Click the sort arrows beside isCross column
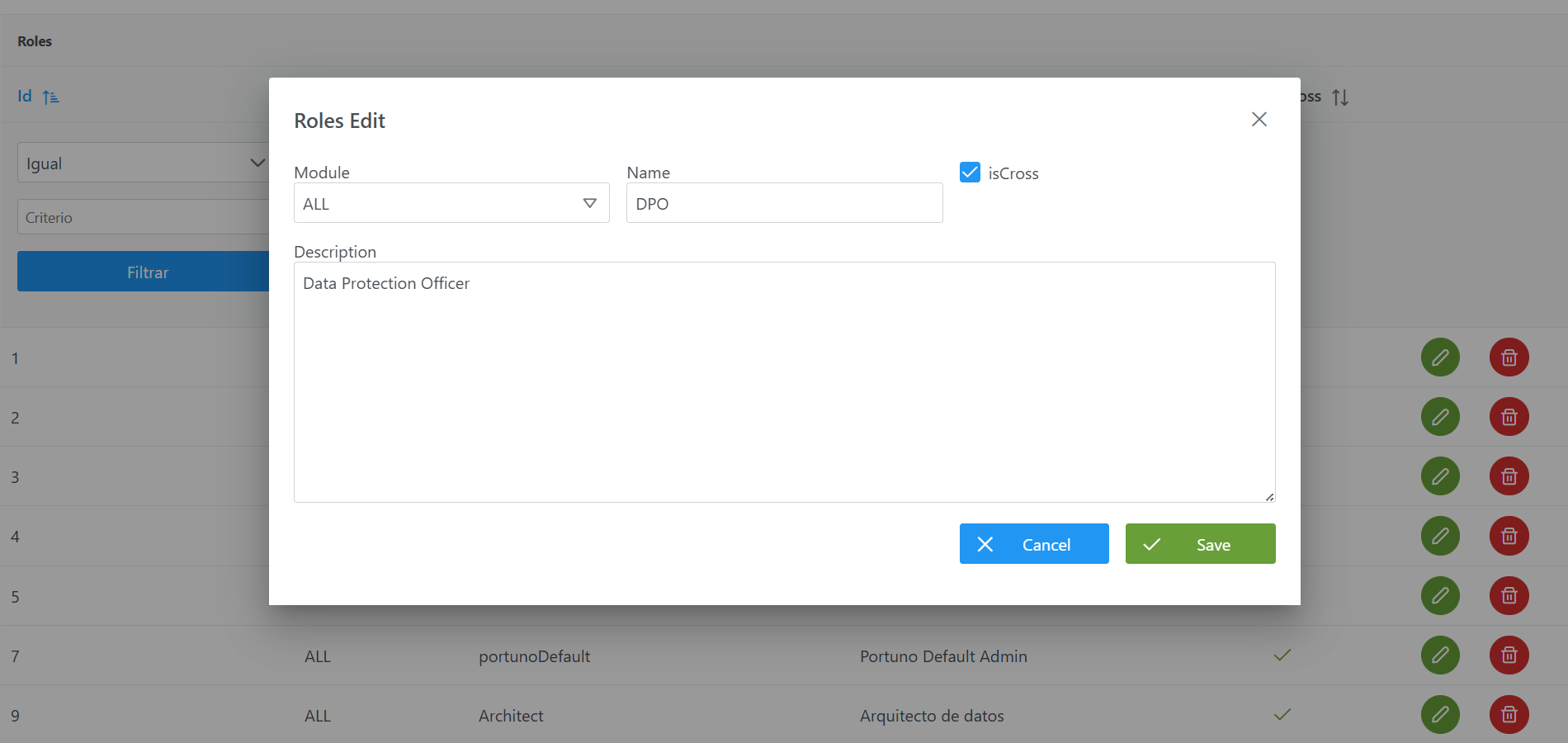Image resolution: width=1568 pixels, height=743 pixels. click(x=1340, y=97)
